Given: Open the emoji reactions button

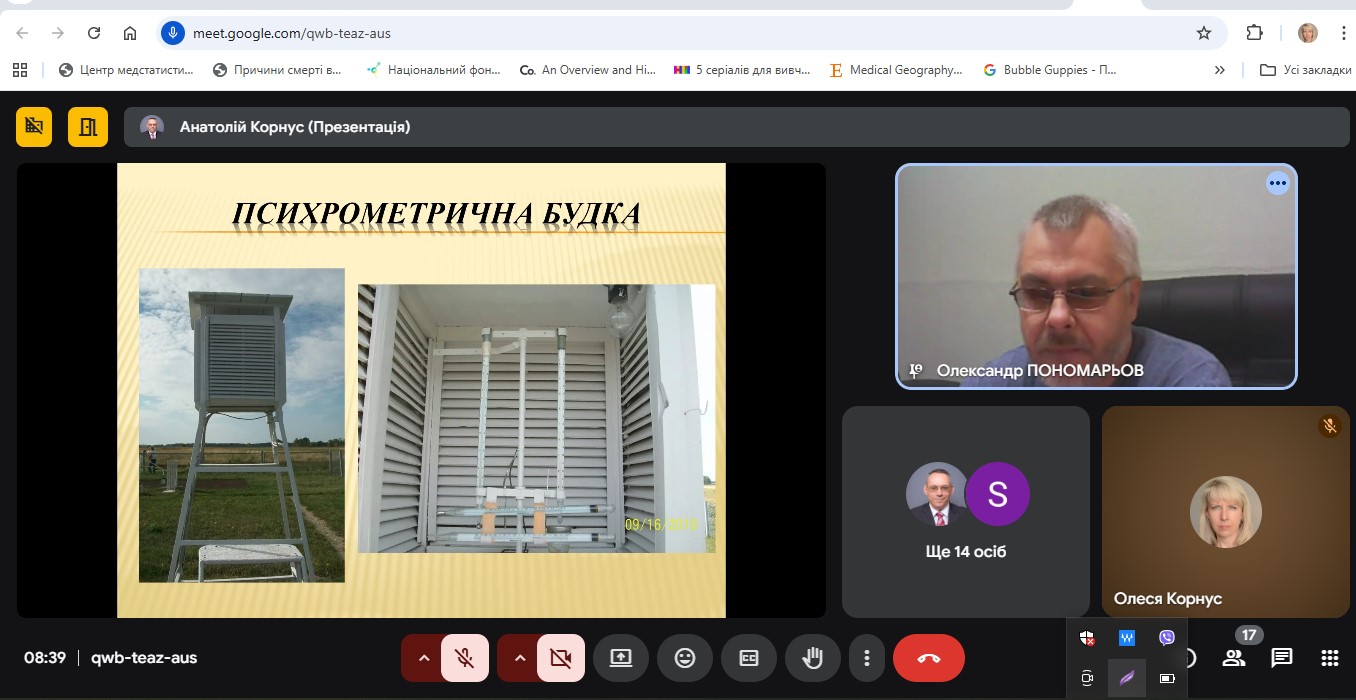Looking at the screenshot, I should [685, 658].
